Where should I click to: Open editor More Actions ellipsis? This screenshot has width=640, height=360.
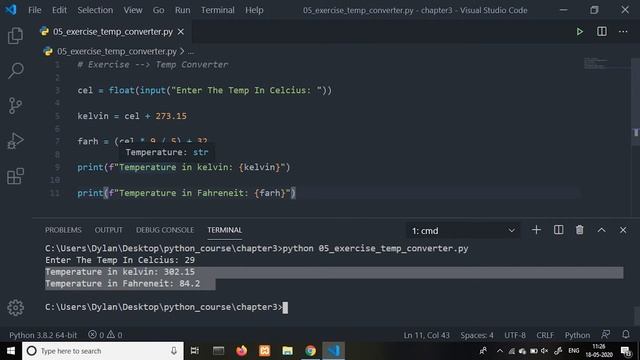click(623, 31)
